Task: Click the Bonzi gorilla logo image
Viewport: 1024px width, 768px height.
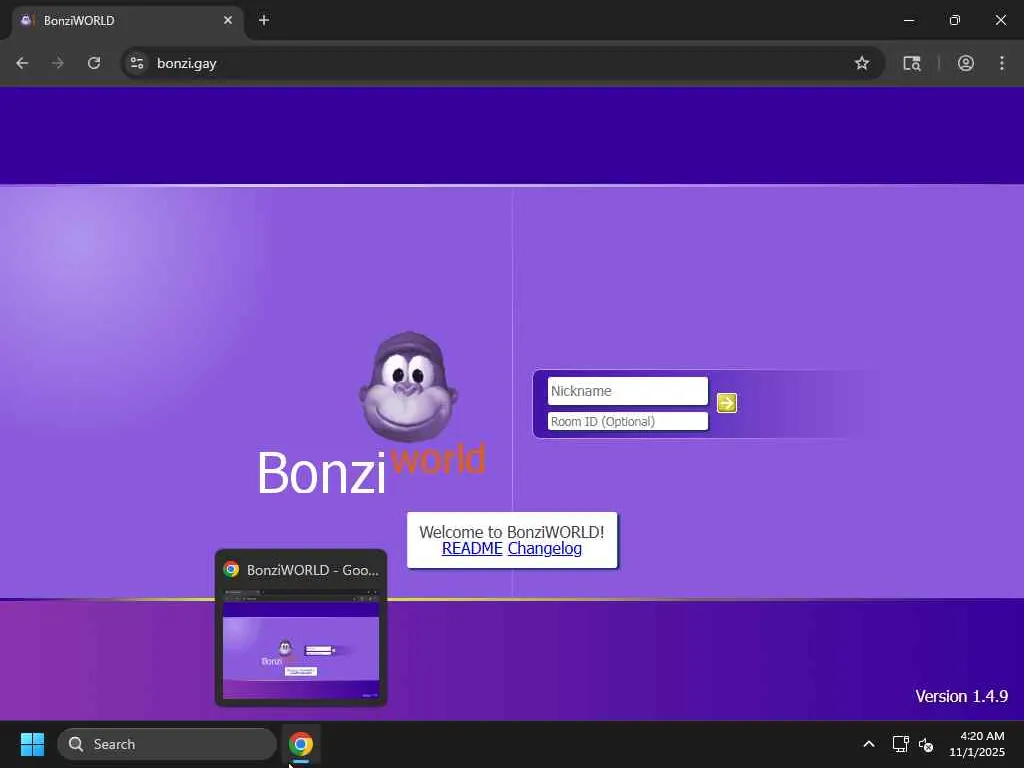Action: click(408, 387)
